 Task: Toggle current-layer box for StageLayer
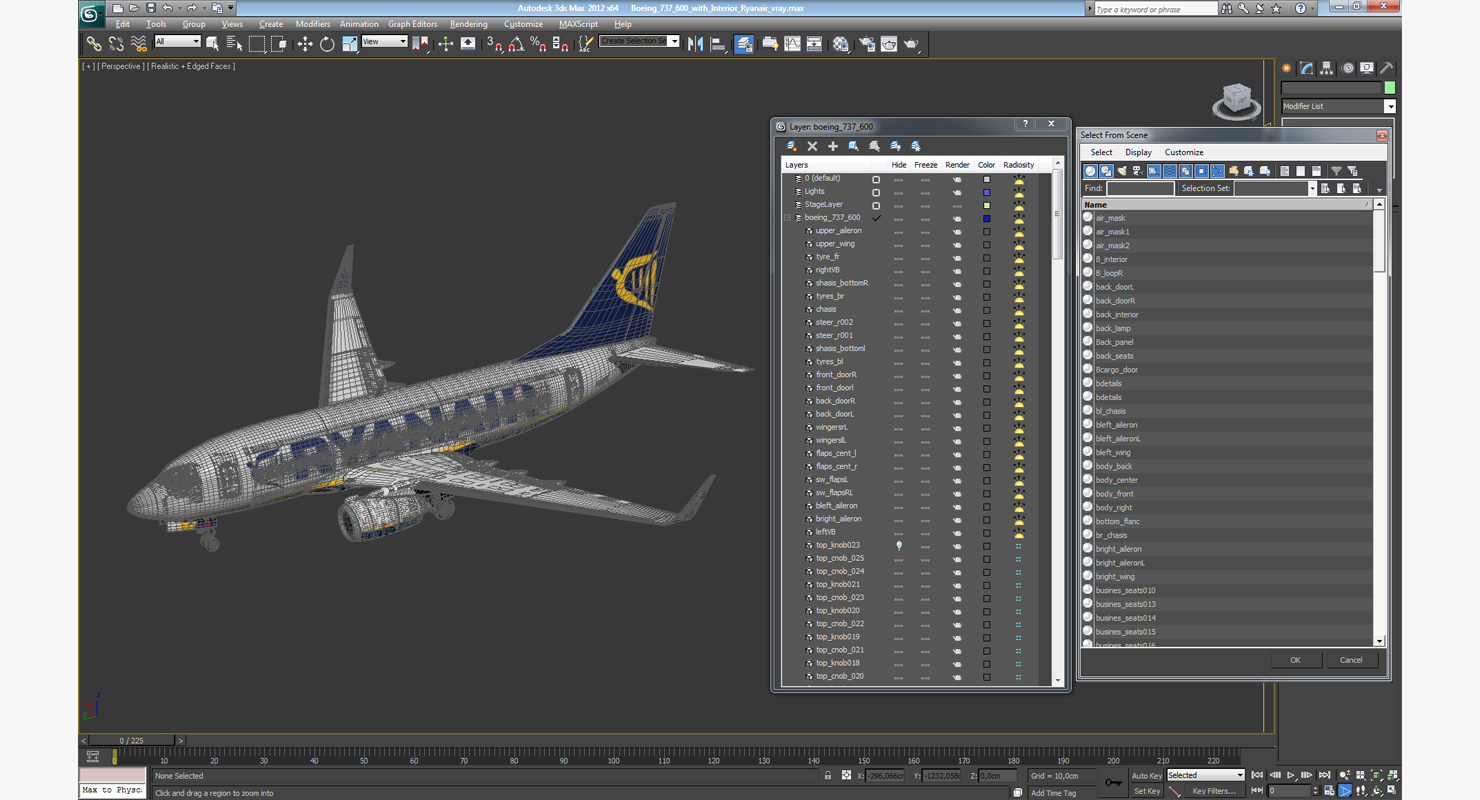coord(876,205)
